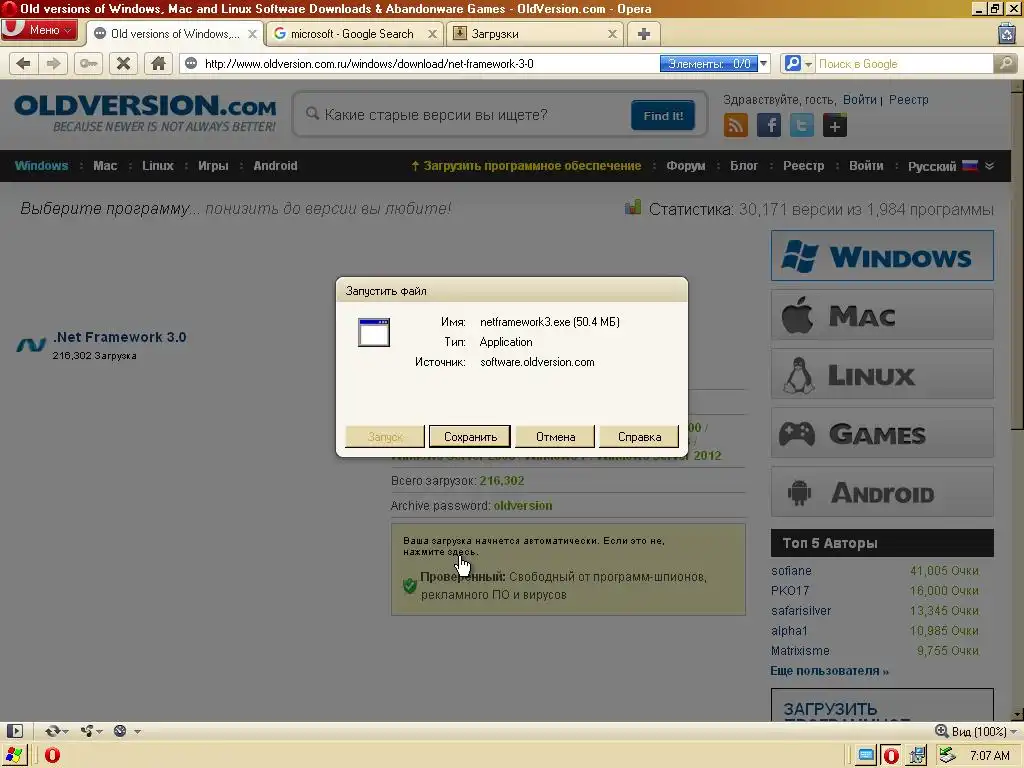Click the Элементы 0/0 progress indicator
Screen dimensions: 1024x768
click(x=709, y=64)
